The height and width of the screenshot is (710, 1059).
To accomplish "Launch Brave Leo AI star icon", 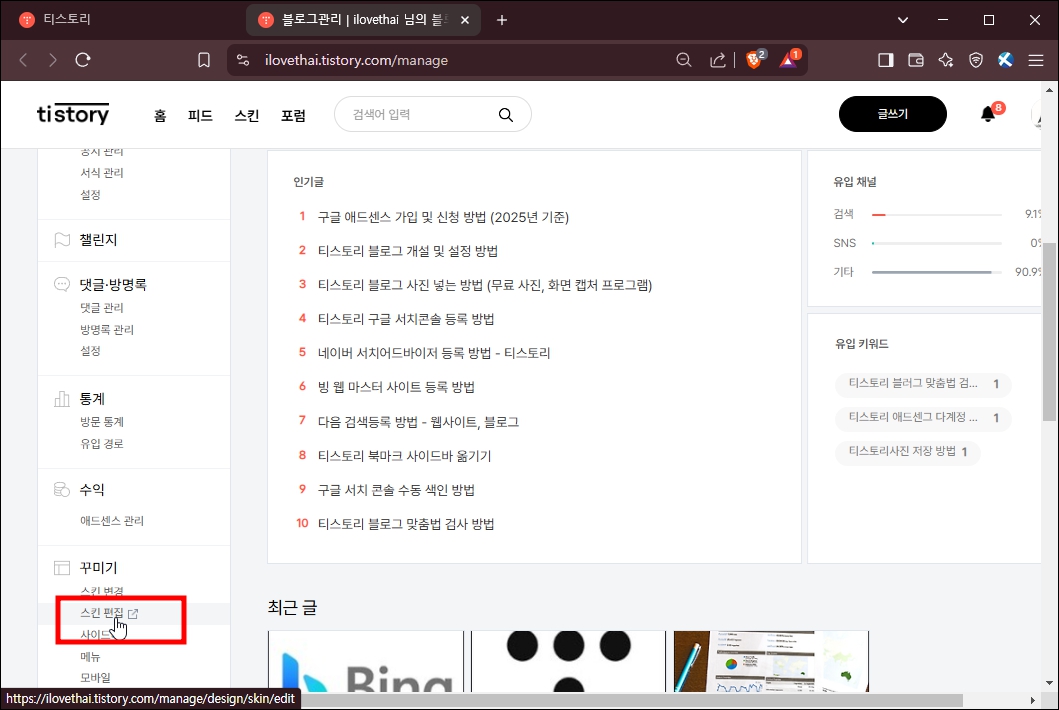I will point(946,59).
